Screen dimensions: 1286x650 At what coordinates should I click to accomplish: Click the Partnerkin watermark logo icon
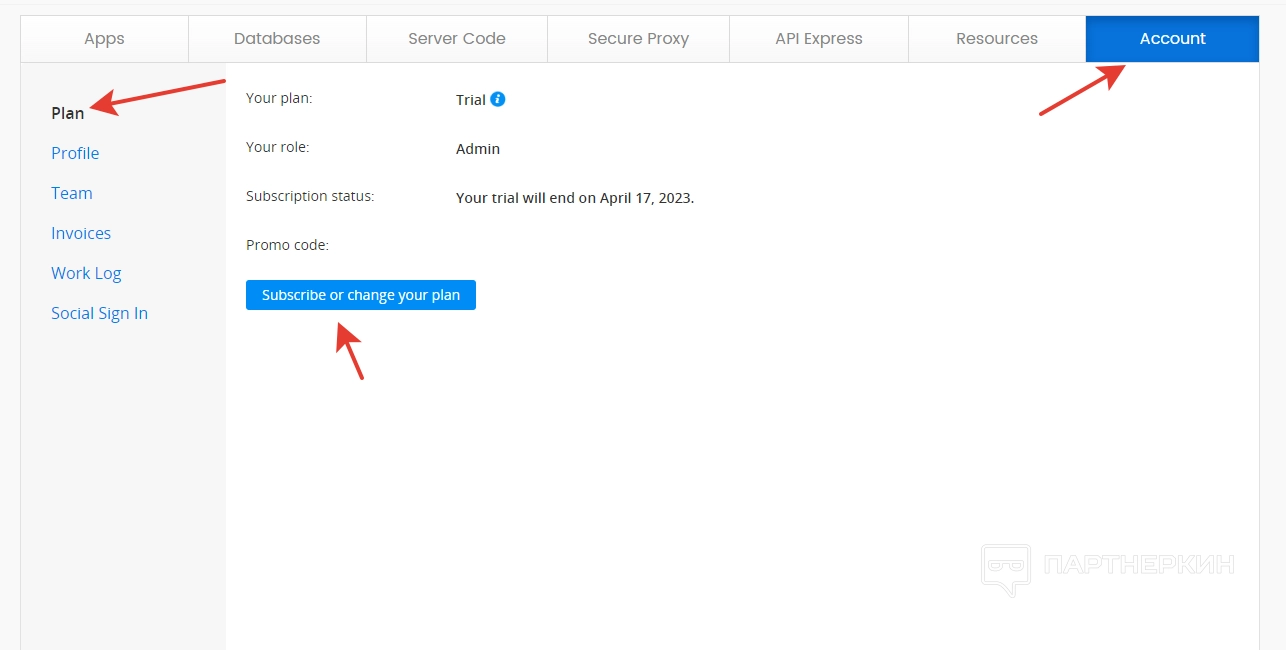pos(1005,568)
